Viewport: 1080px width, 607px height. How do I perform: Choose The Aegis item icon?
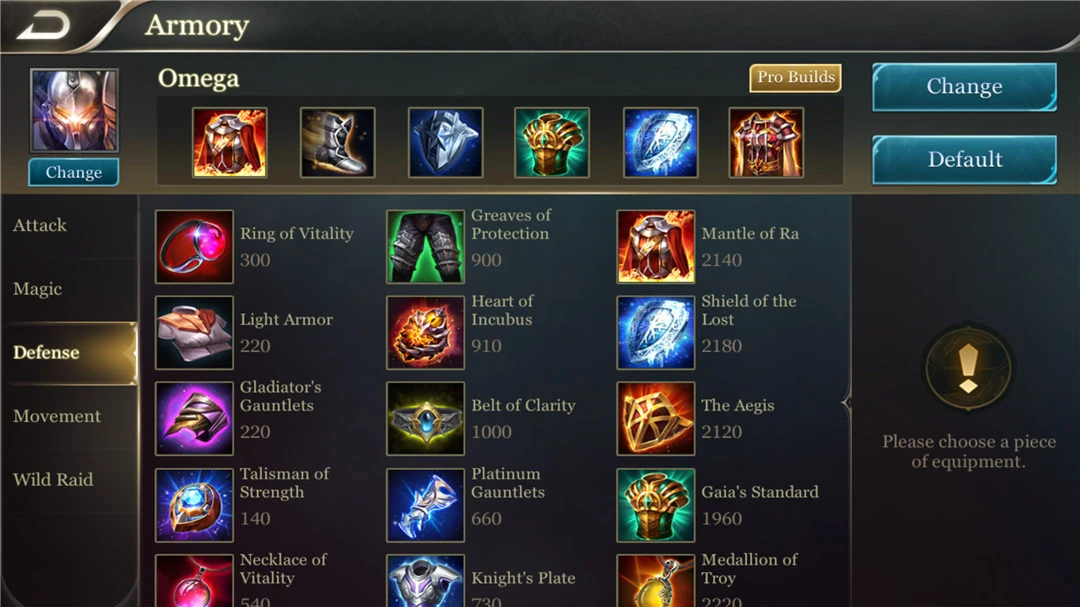tap(656, 418)
